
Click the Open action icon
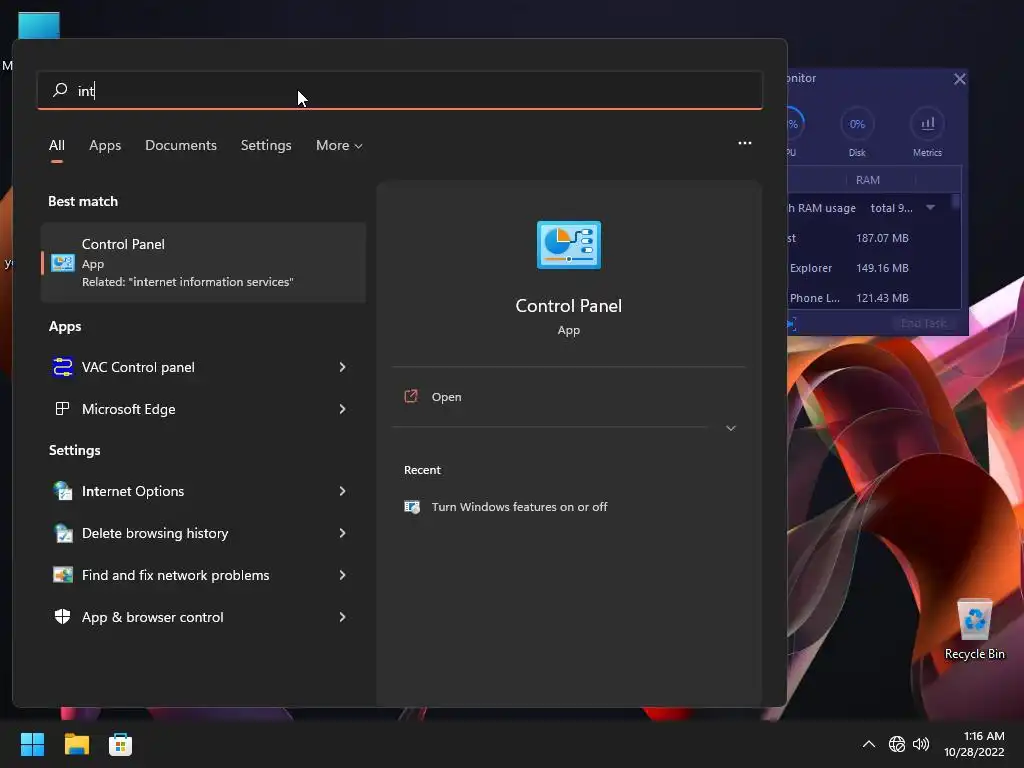click(x=411, y=396)
